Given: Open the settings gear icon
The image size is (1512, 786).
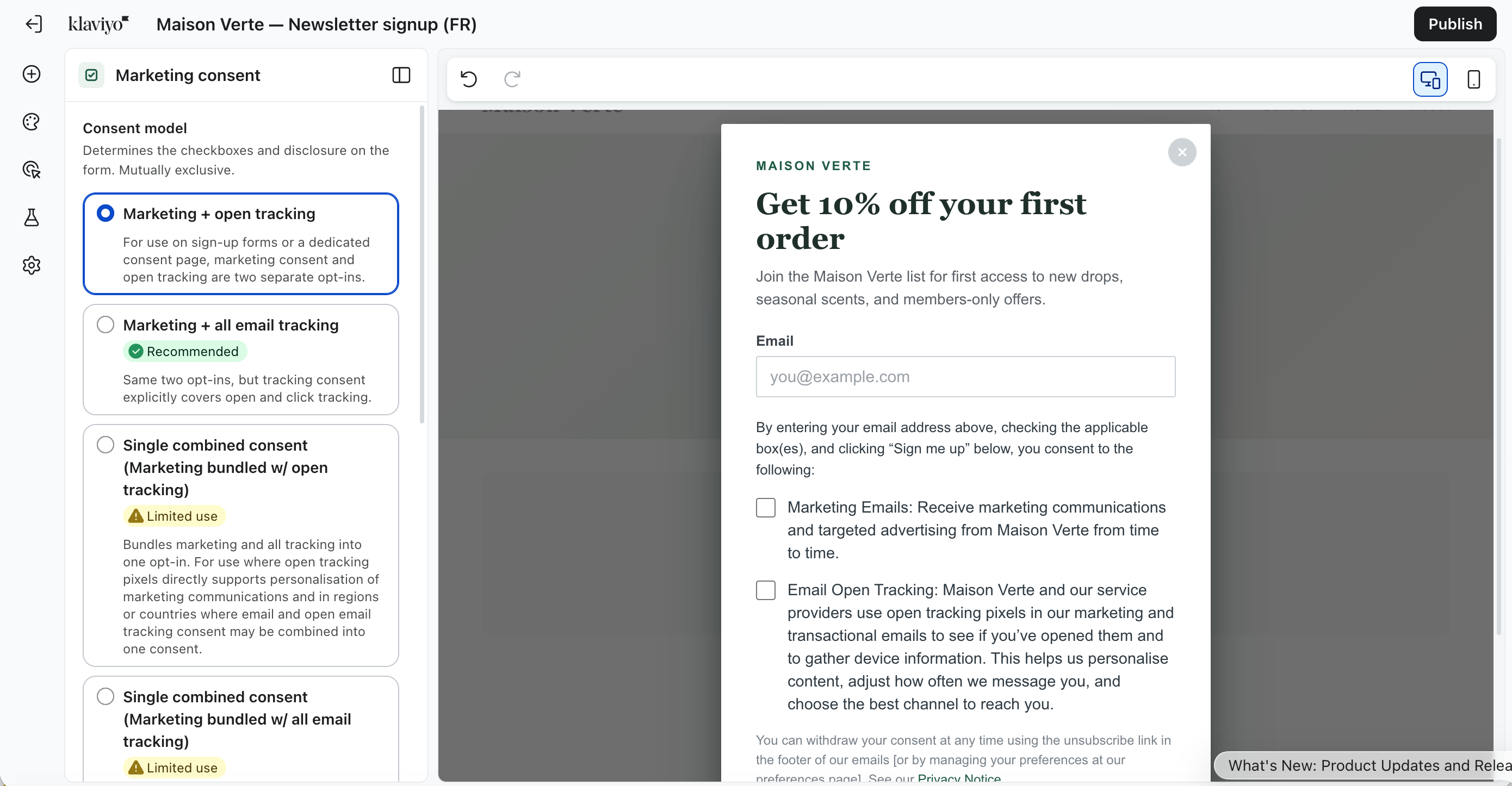Looking at the screenshot, I should (32, 265).
